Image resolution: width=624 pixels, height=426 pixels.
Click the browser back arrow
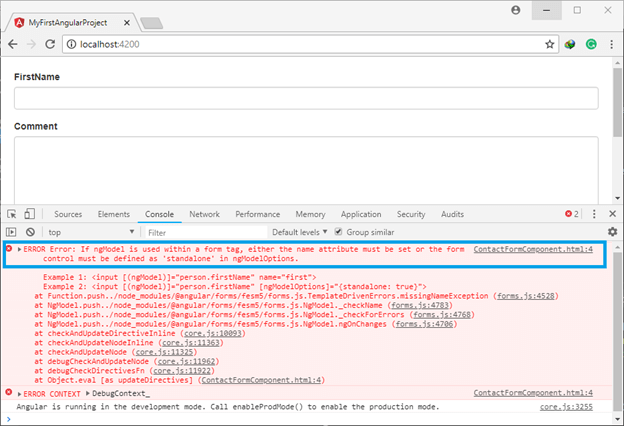click(13, 44)
